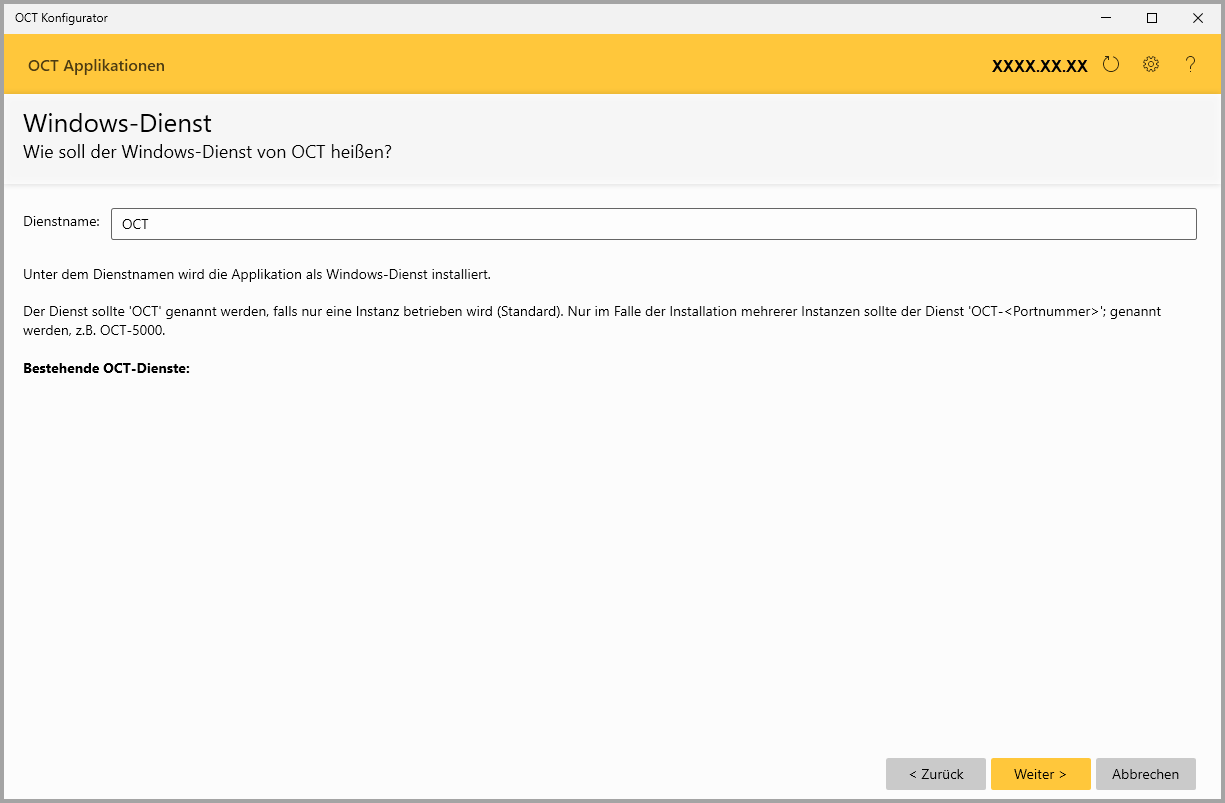Click the empty area below 'Bestehende OCT-Dienste'

[600, 550]
